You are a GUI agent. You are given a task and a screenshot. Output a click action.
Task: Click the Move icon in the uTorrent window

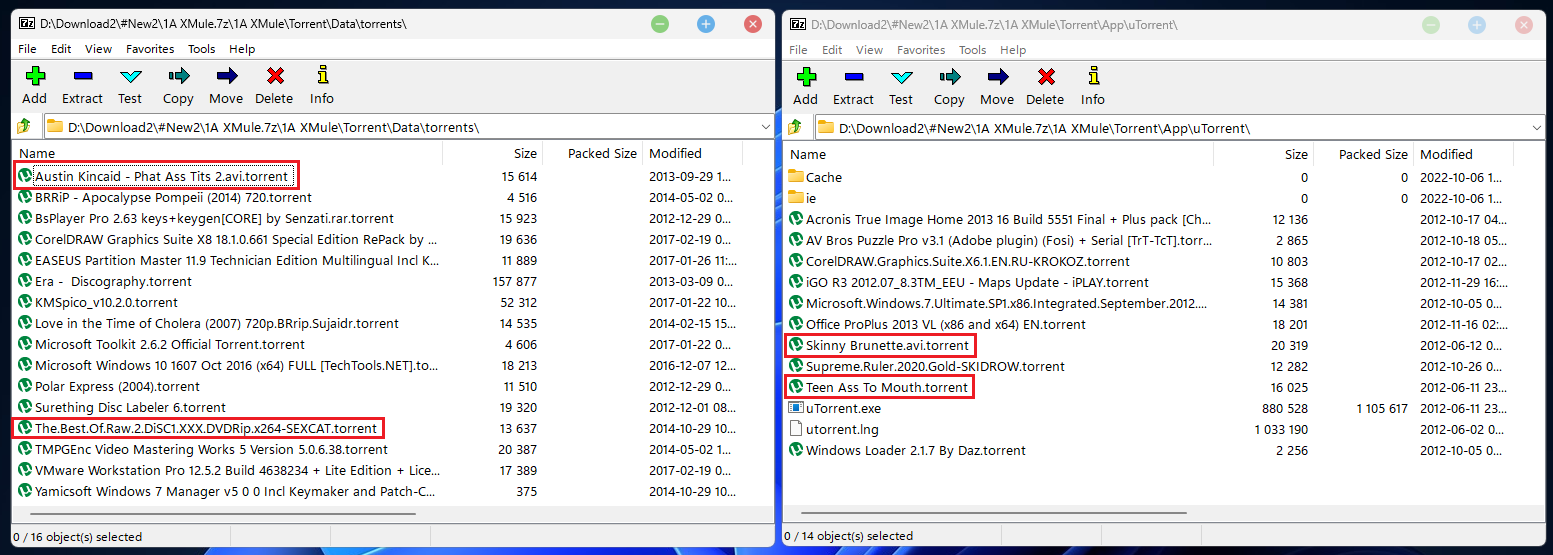pos(997,76)
